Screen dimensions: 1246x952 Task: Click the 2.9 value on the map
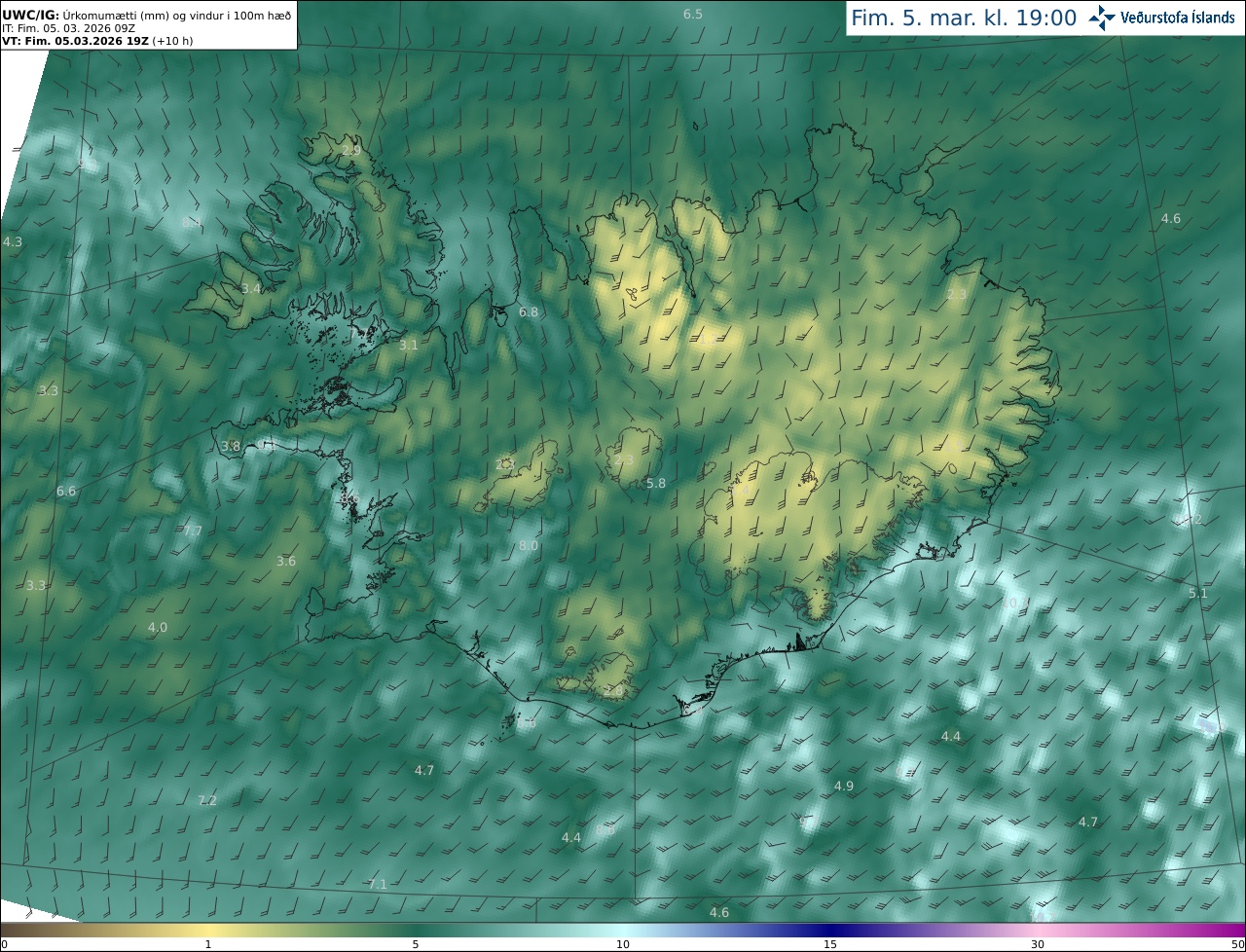351,150
